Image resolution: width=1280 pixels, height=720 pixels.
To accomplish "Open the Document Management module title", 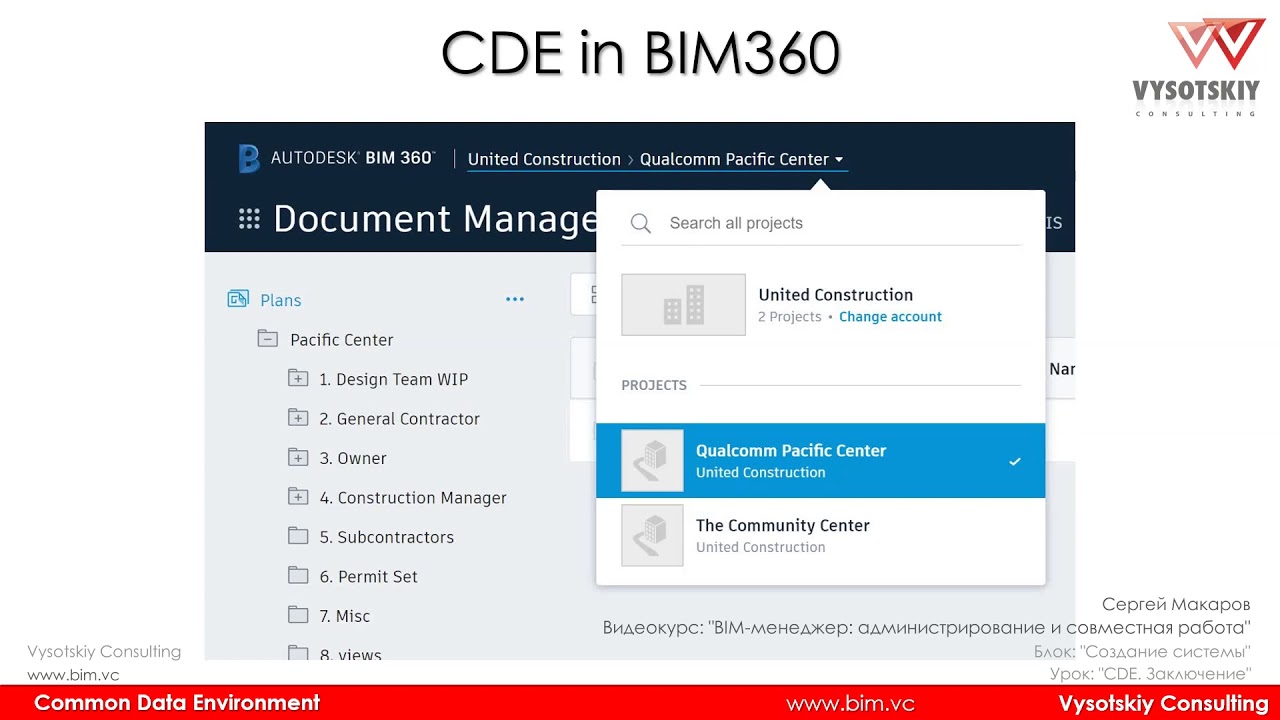I will 435,219.
